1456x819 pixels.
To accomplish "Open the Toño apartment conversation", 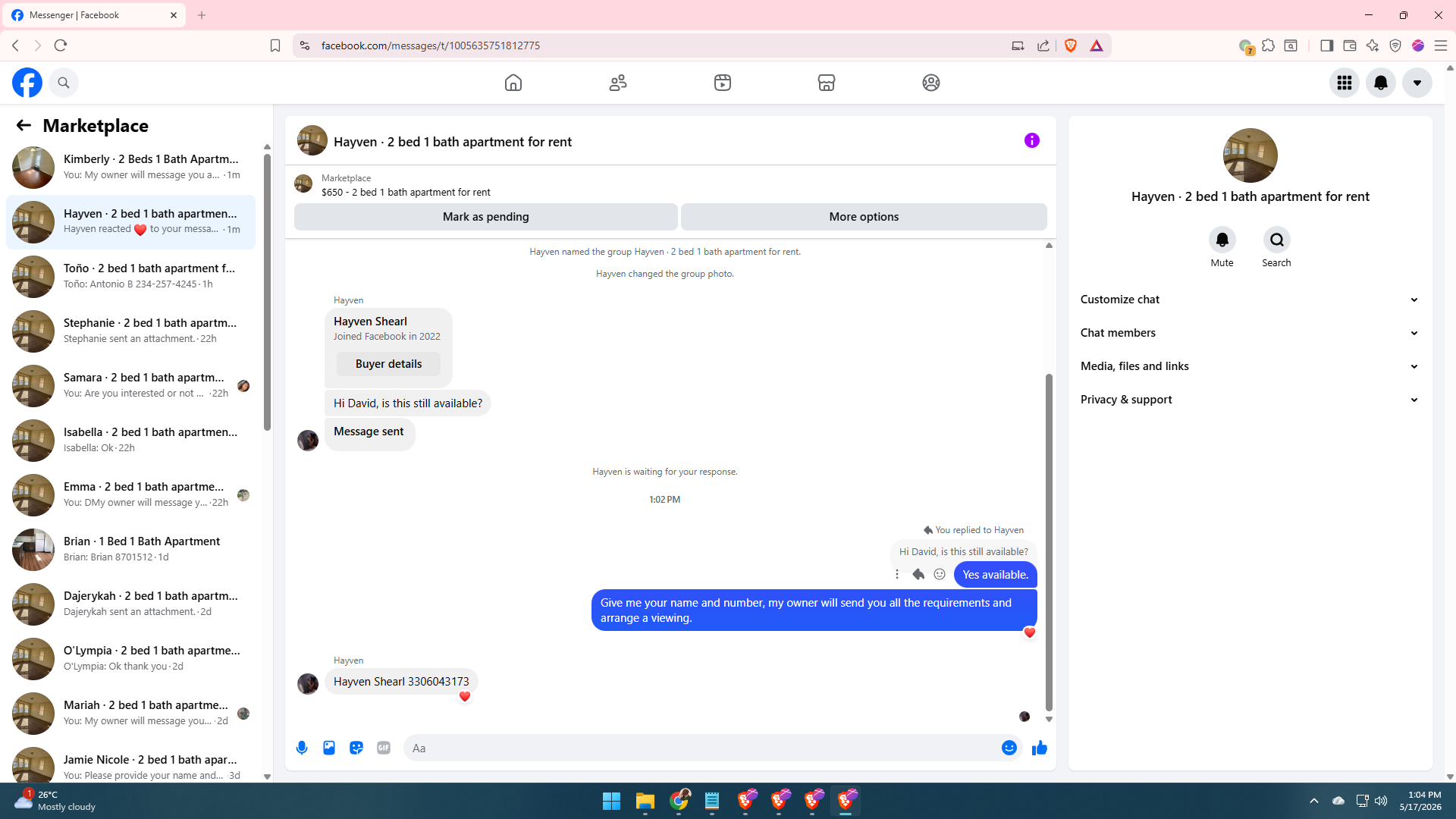I will (x=130, y=277).
